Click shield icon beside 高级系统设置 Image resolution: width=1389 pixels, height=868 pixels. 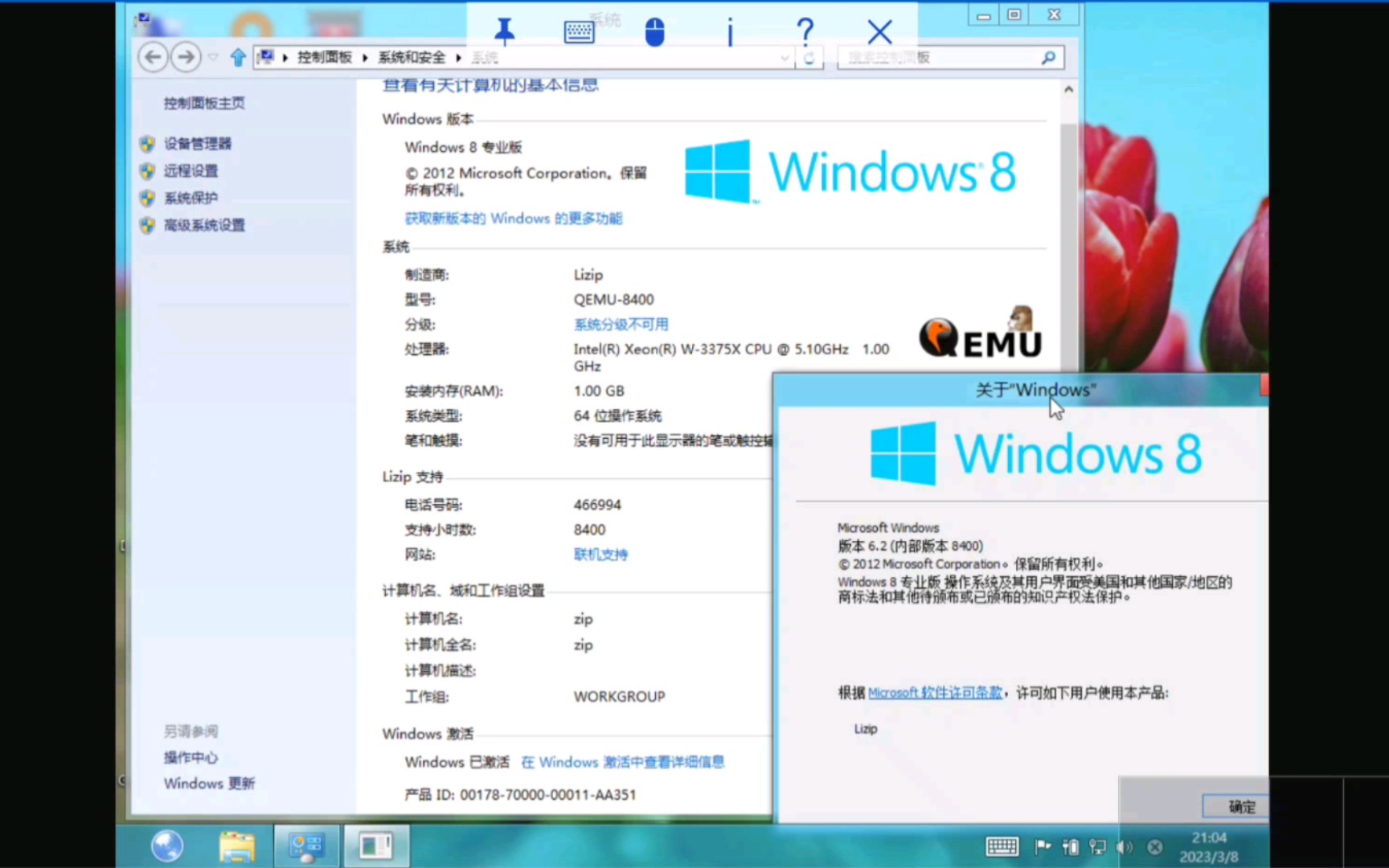pyautogui.click(x=147, y=226)
